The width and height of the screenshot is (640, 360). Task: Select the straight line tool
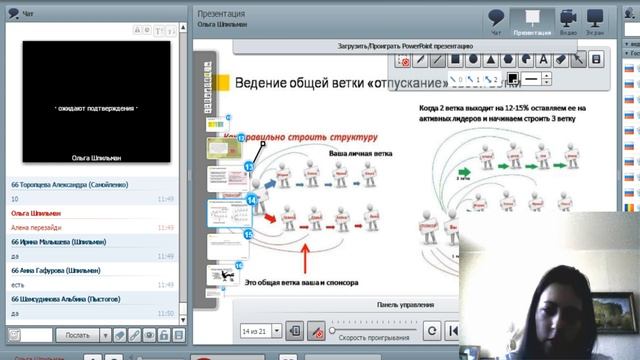point(438,60)
